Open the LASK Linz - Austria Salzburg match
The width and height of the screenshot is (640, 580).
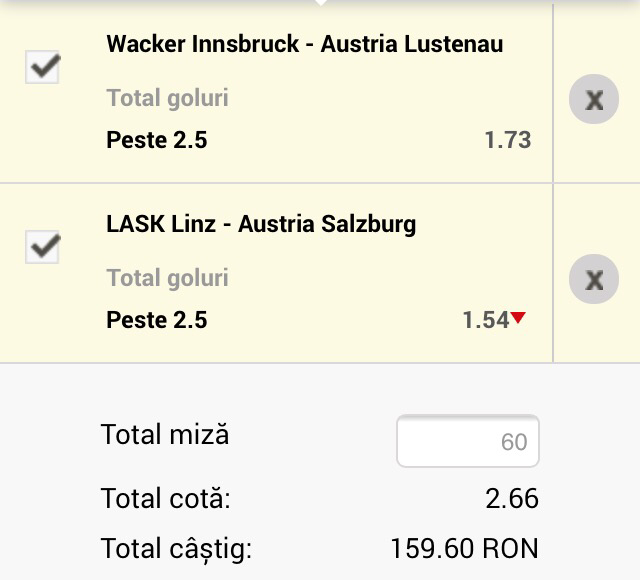coord(260,224)
